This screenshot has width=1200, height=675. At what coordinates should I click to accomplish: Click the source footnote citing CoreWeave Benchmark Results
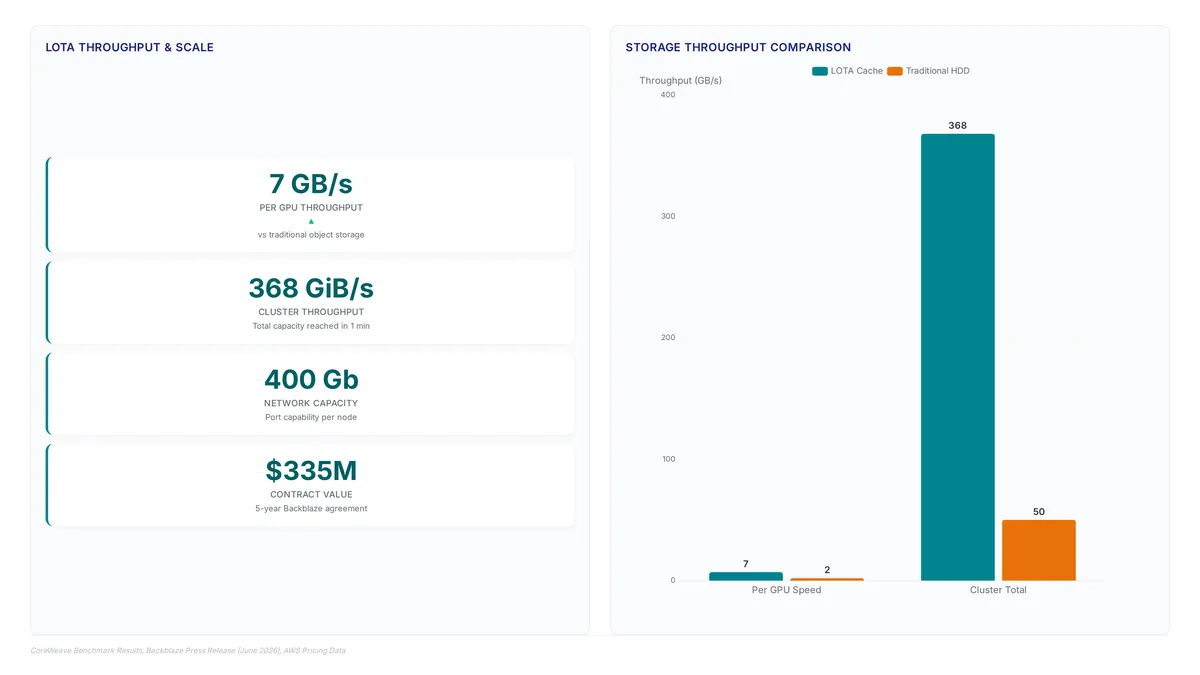click(188, 650)
